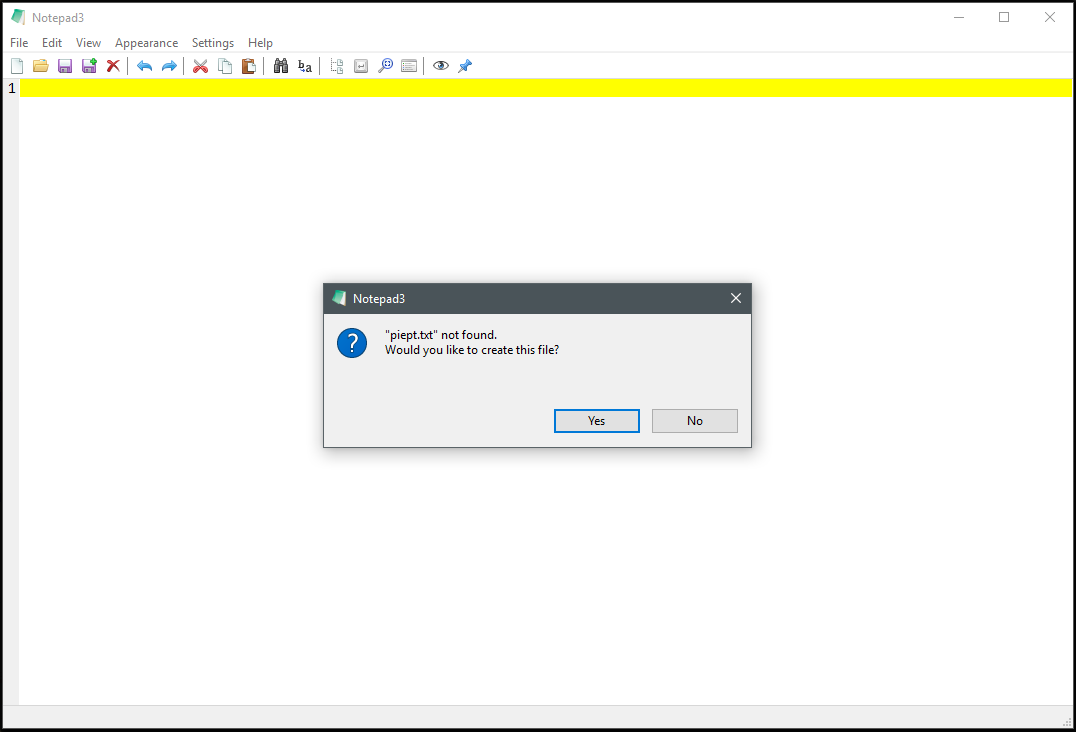Click the Undo arrow icon

(144, 66)
